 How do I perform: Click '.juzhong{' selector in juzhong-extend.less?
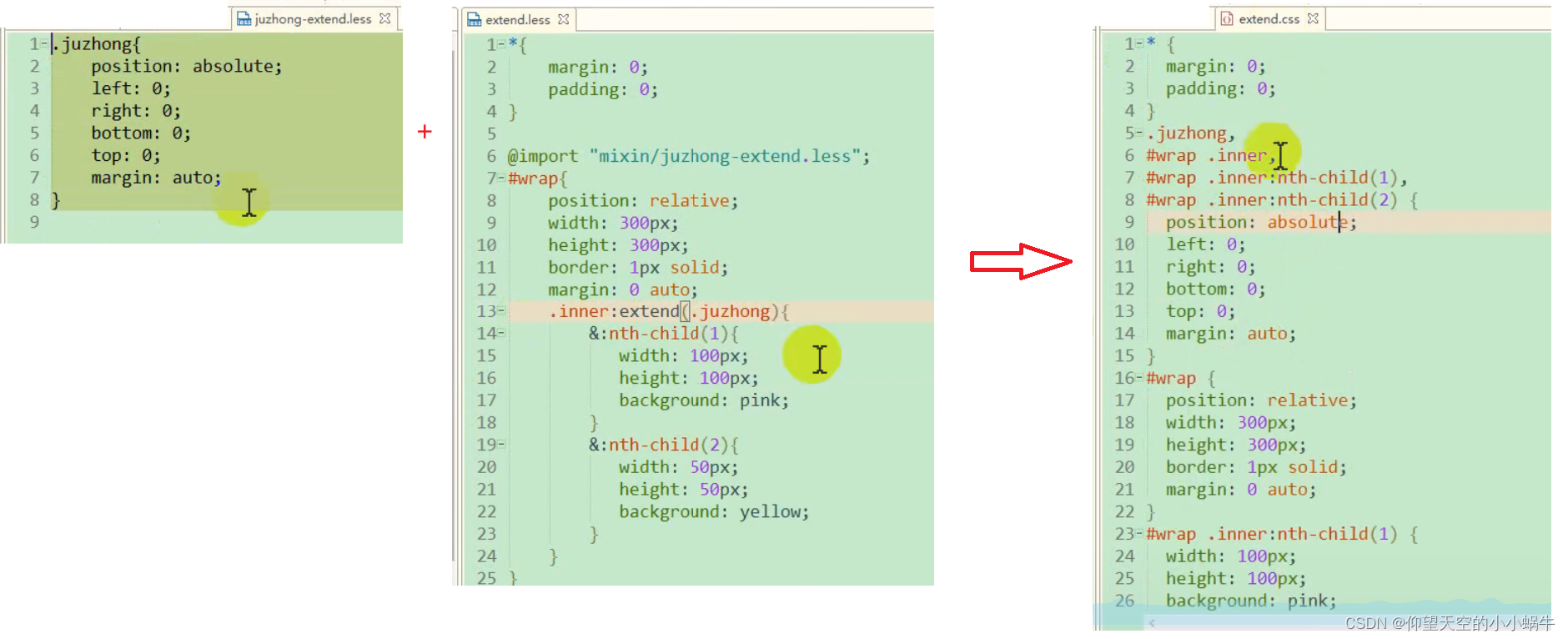(97, 44)
